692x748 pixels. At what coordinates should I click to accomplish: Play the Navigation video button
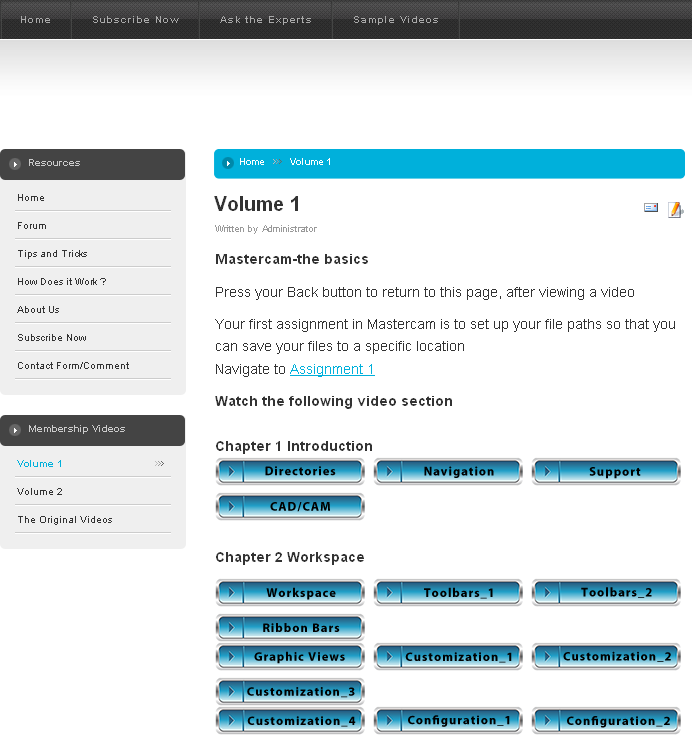click(x=448, y=471)
